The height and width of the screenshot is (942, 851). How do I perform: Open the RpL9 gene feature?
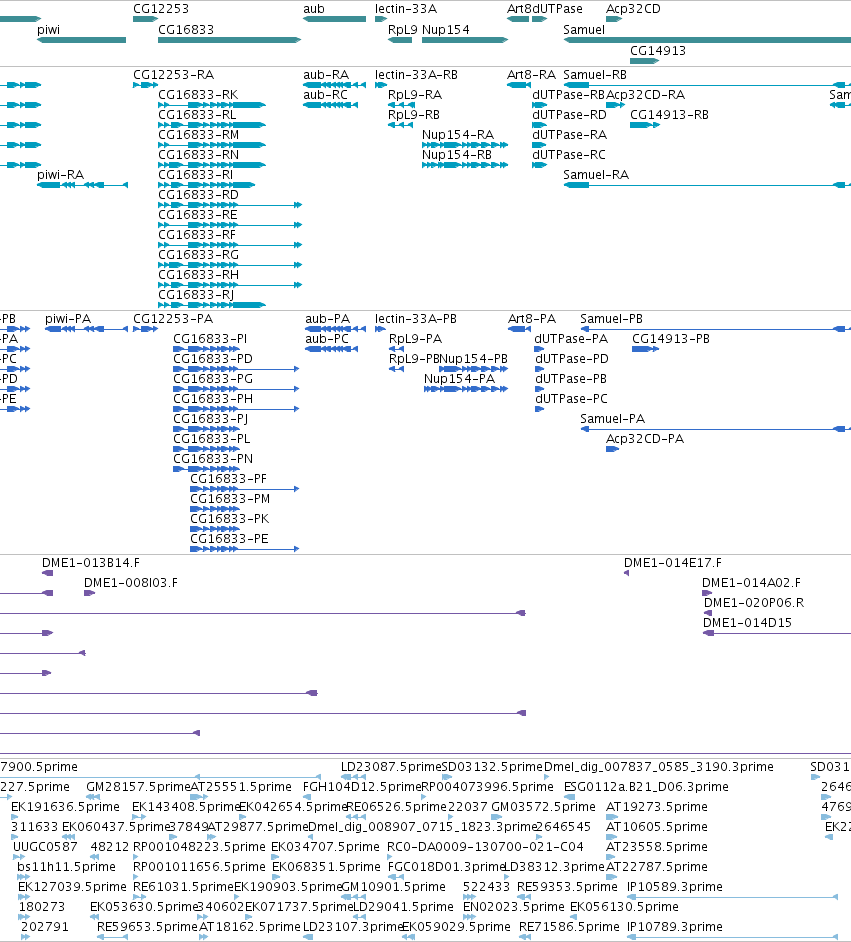click(x=400, y=40)
